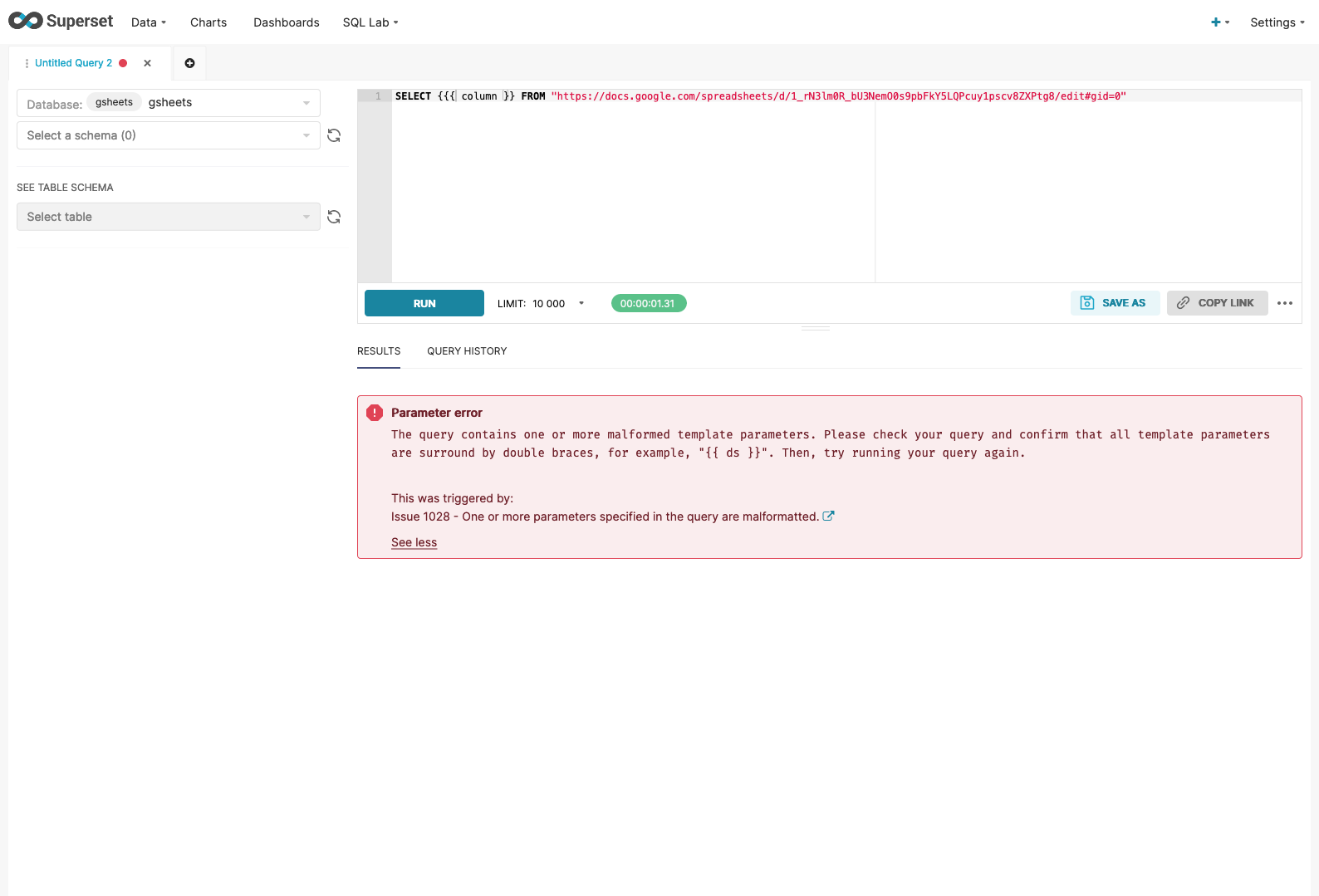
Task: Click into the SQL editor line 1
Action: 846,96
